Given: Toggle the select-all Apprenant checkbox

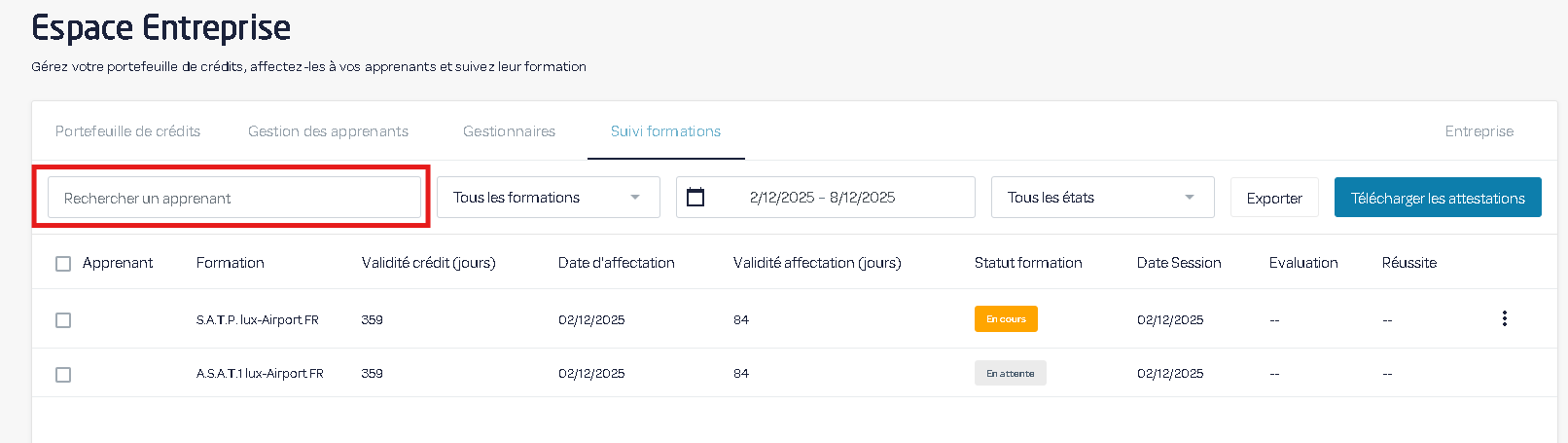Looking at the screenshot, I should (x=63, y=264).
